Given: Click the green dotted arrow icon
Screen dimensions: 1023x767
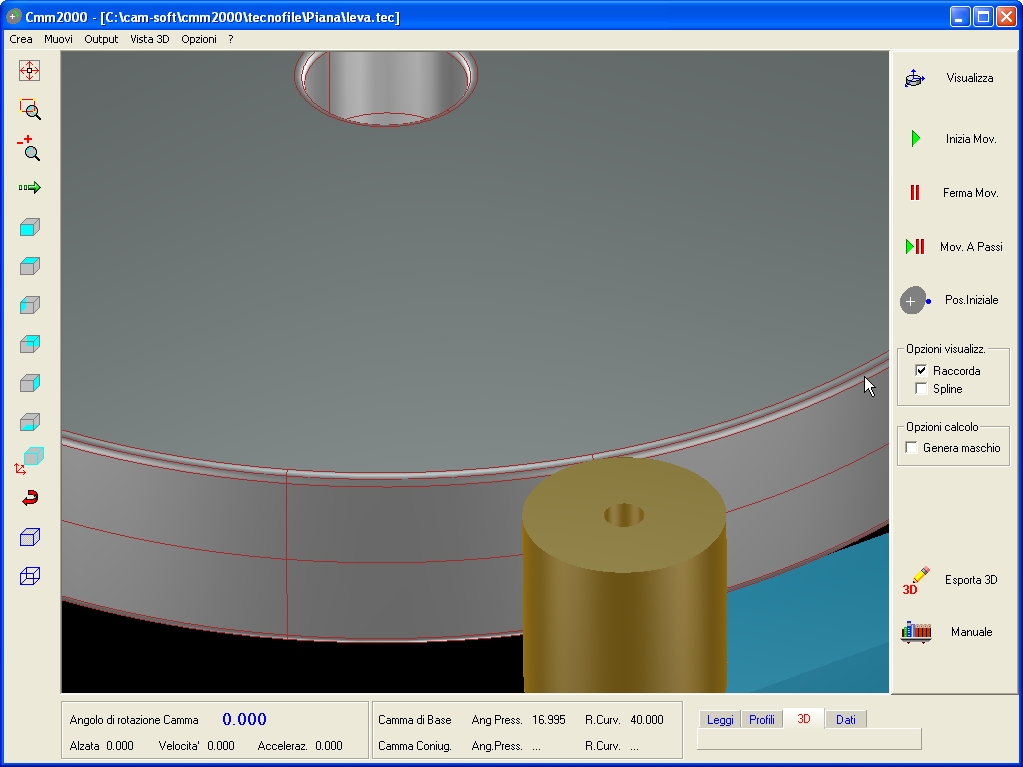Looking at the screenshot, I should tap(29, 188).
